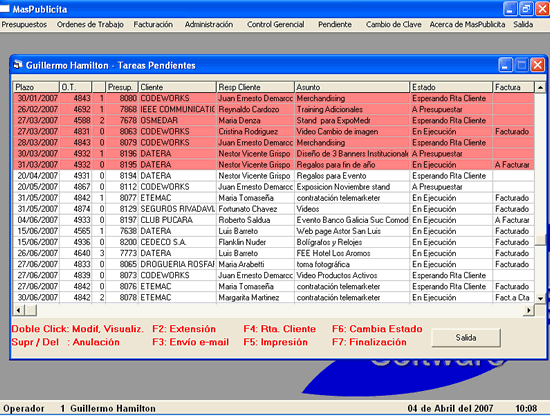Click 'Training Adicionales' cell
Viewport: 550px width, 416px height.
coord(352,109)
